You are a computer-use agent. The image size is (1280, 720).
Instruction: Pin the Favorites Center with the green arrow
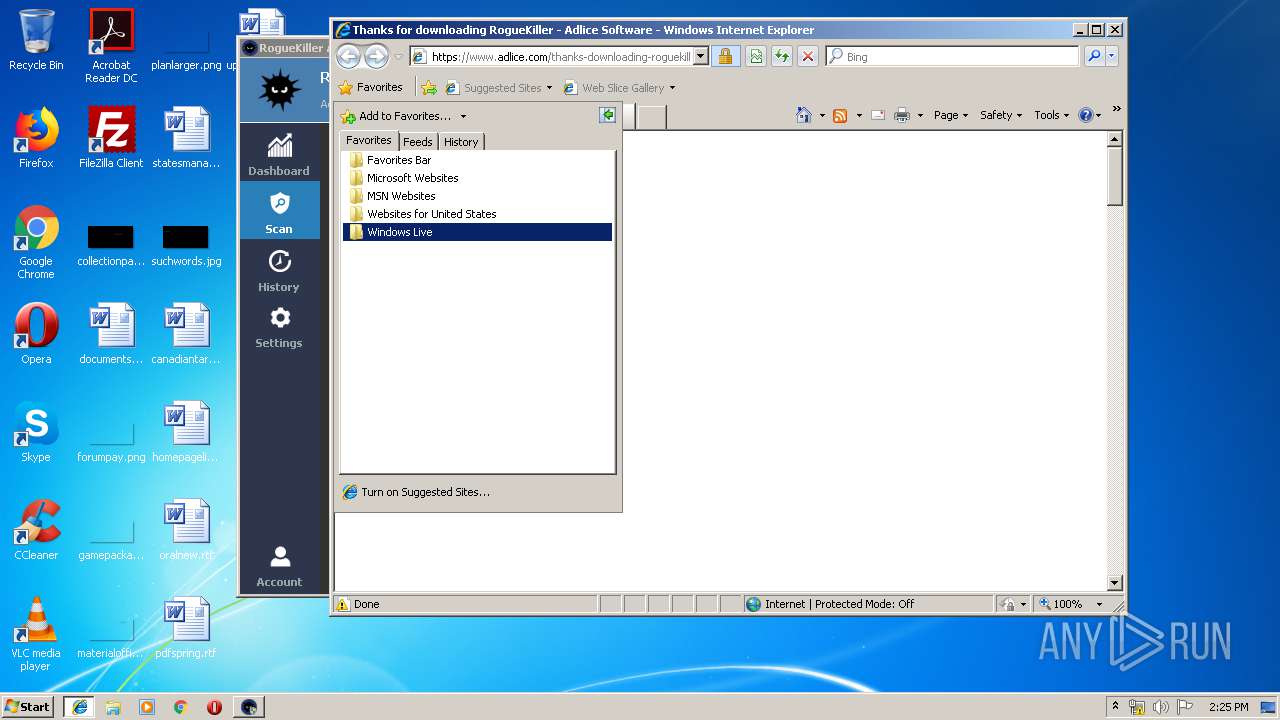coord(607,116)
